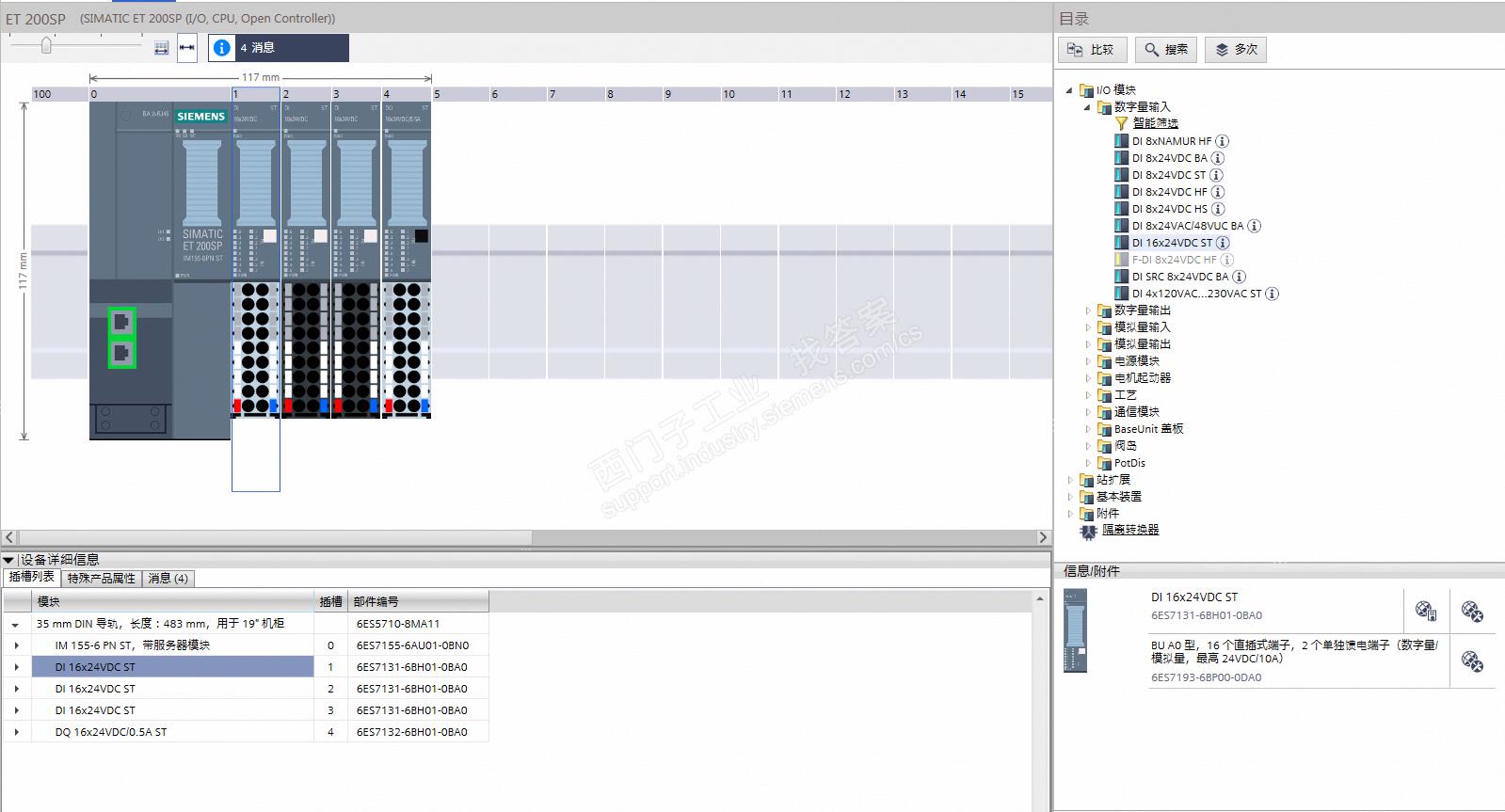The image size is (1505, 812).
Task: Click the blue info icon before 4 消息
Action: tap(222, 48)
